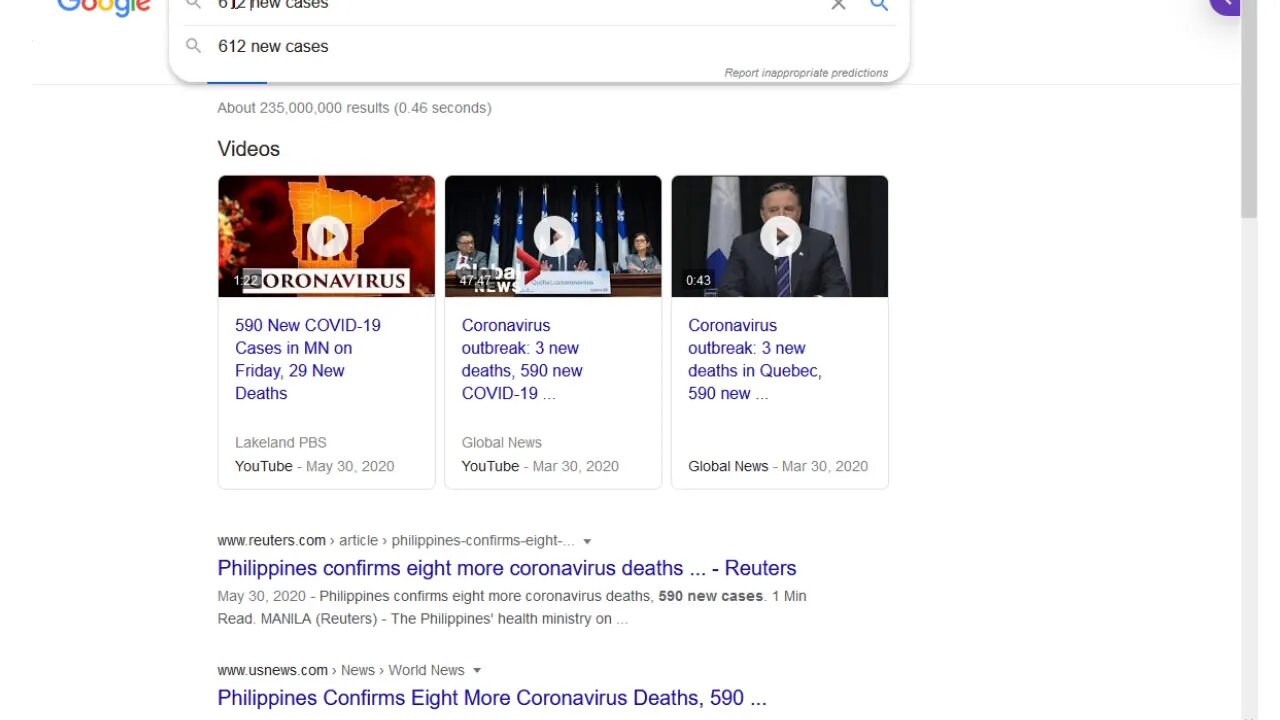Screen dimensions: 1280x720
Task: Click the www.usnews.com breadcrumb URL
Action: (341, 670)
